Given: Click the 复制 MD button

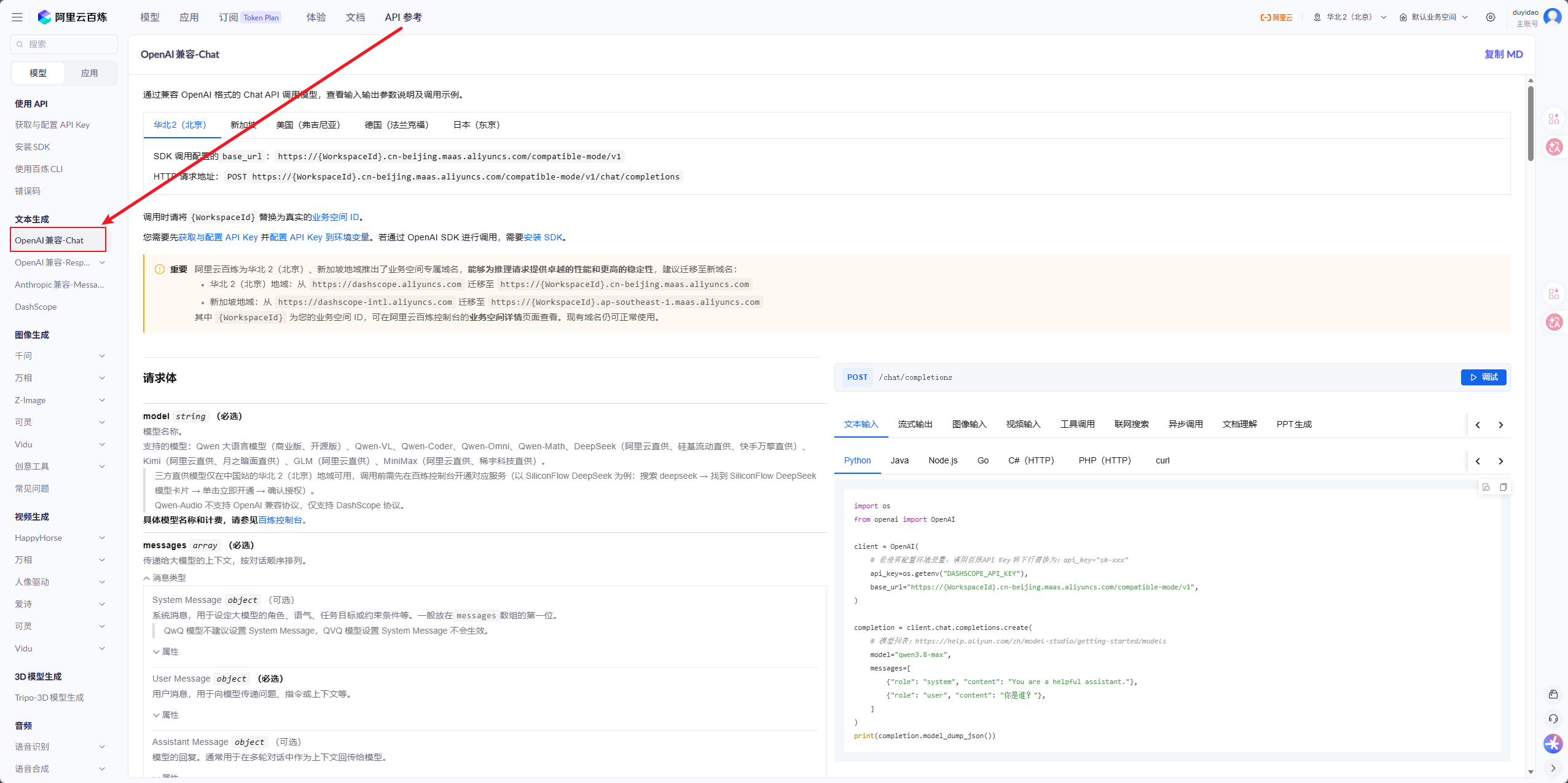Looking at the screenshot, I should point(1503,54).
